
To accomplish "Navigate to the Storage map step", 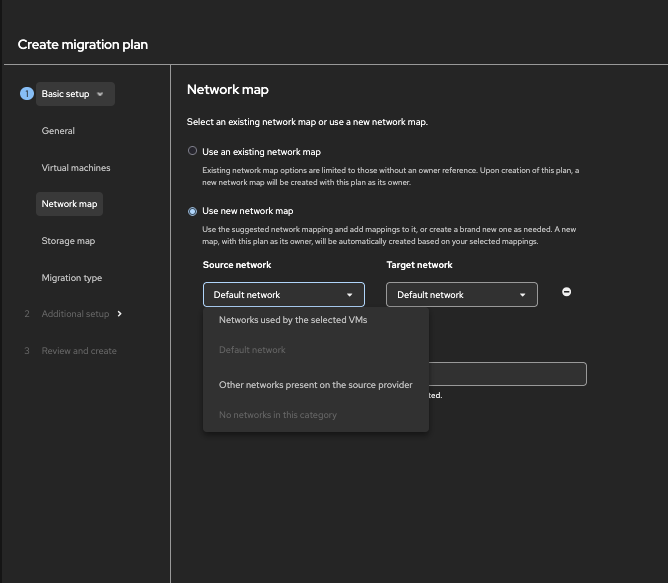I will pos(68,241).
